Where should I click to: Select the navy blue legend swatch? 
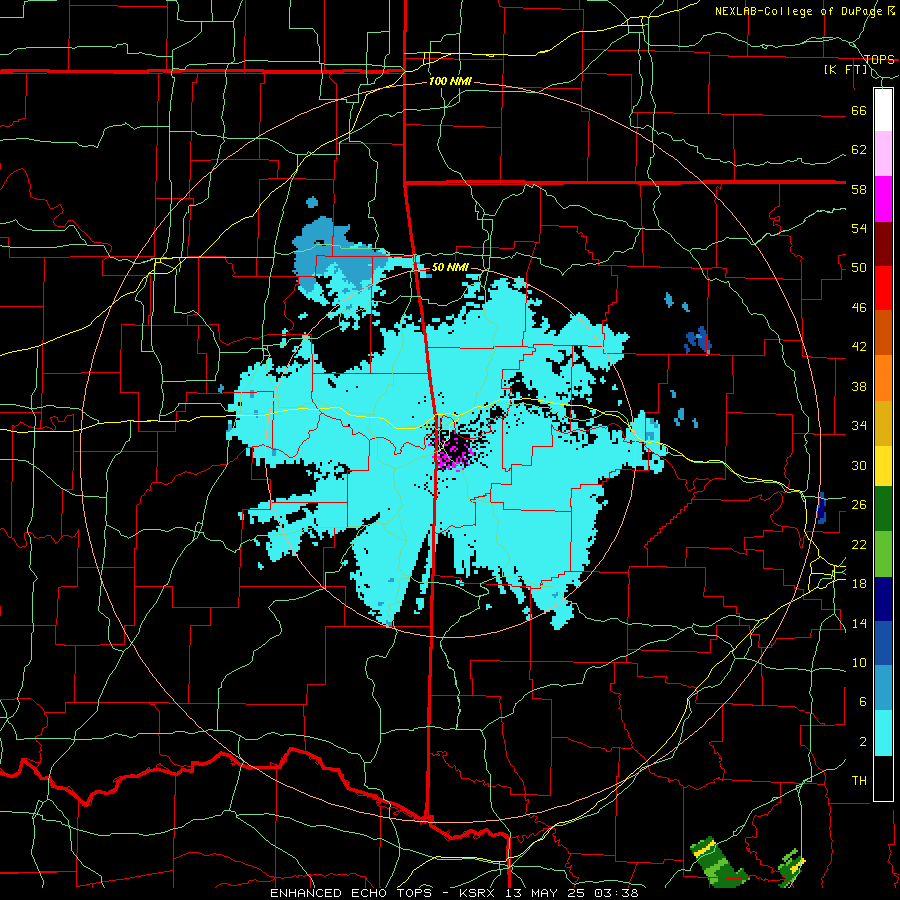click(883, 599)
